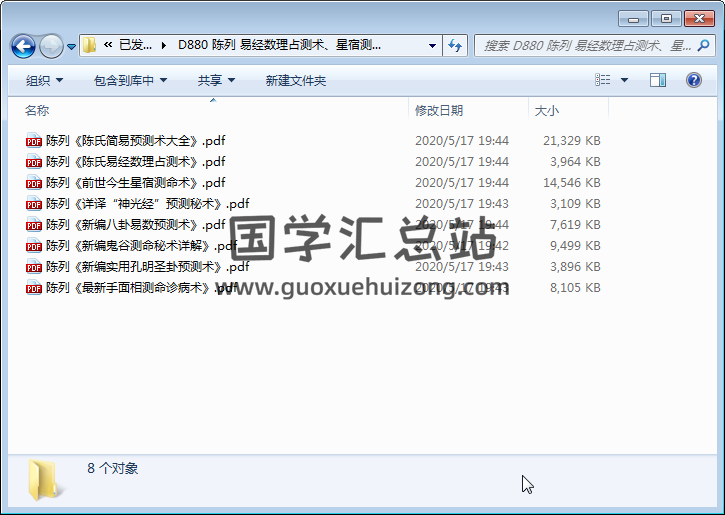Select PDF icon of 新编八卦易数预测术
725x515 pixels.
coord(34,224)
